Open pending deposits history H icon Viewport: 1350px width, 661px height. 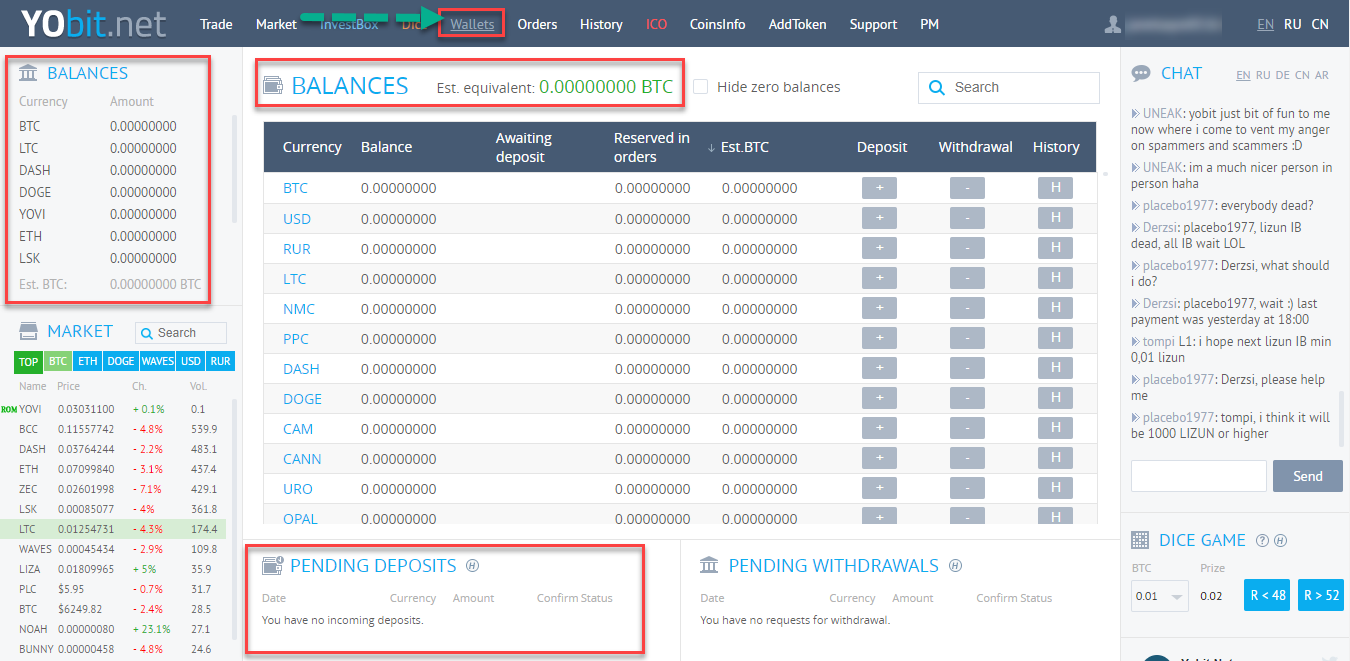[x=473, y=565]
